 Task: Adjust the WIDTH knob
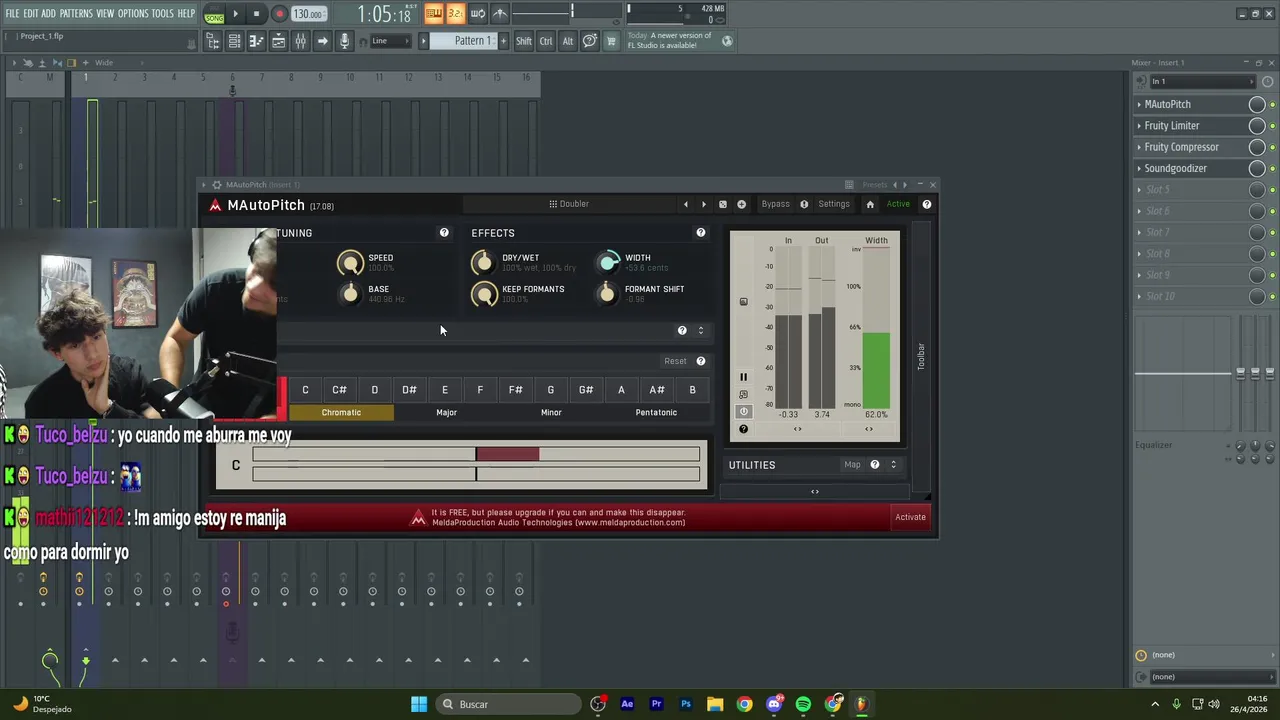click(608, 262)
